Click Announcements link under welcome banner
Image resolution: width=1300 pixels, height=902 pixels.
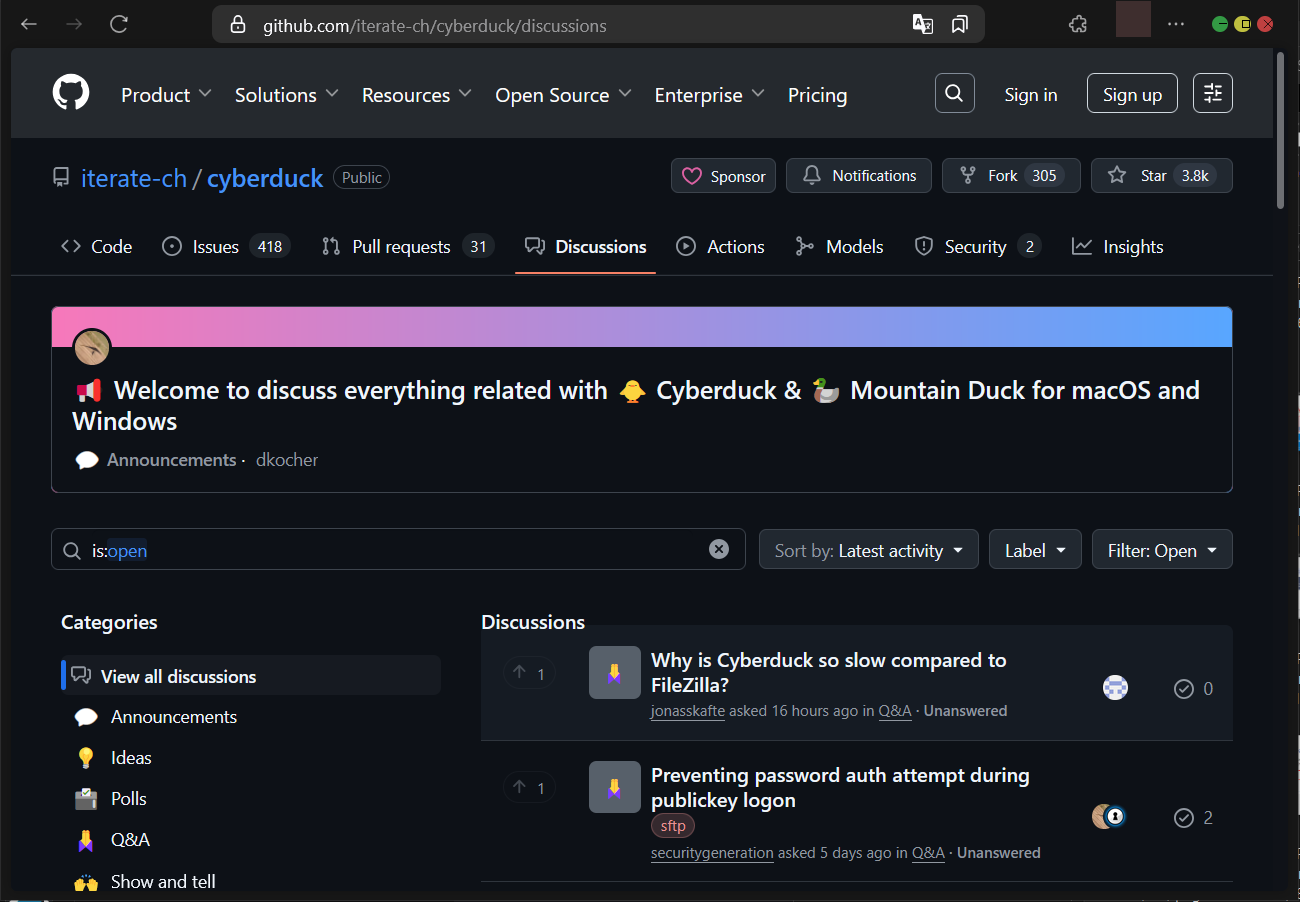(x=171, y=460)
